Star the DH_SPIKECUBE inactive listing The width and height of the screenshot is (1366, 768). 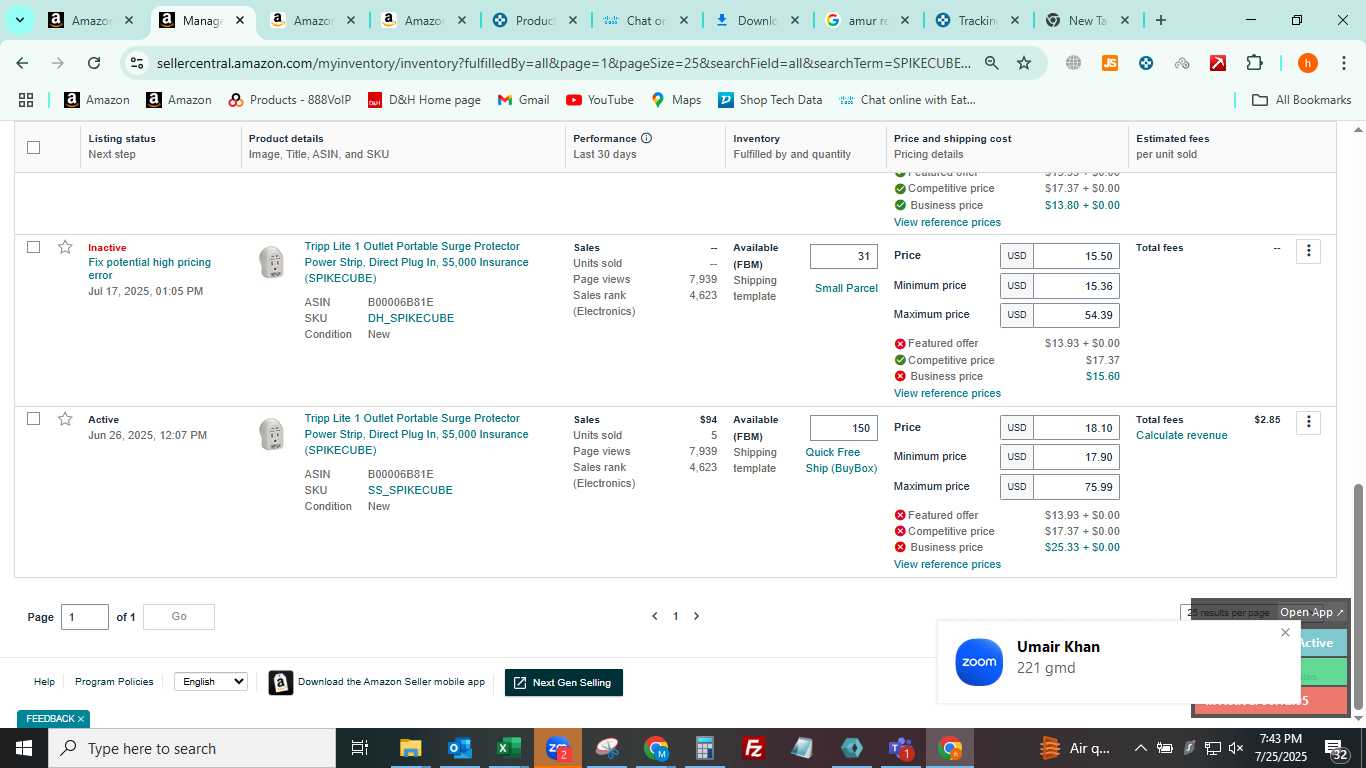65,247
